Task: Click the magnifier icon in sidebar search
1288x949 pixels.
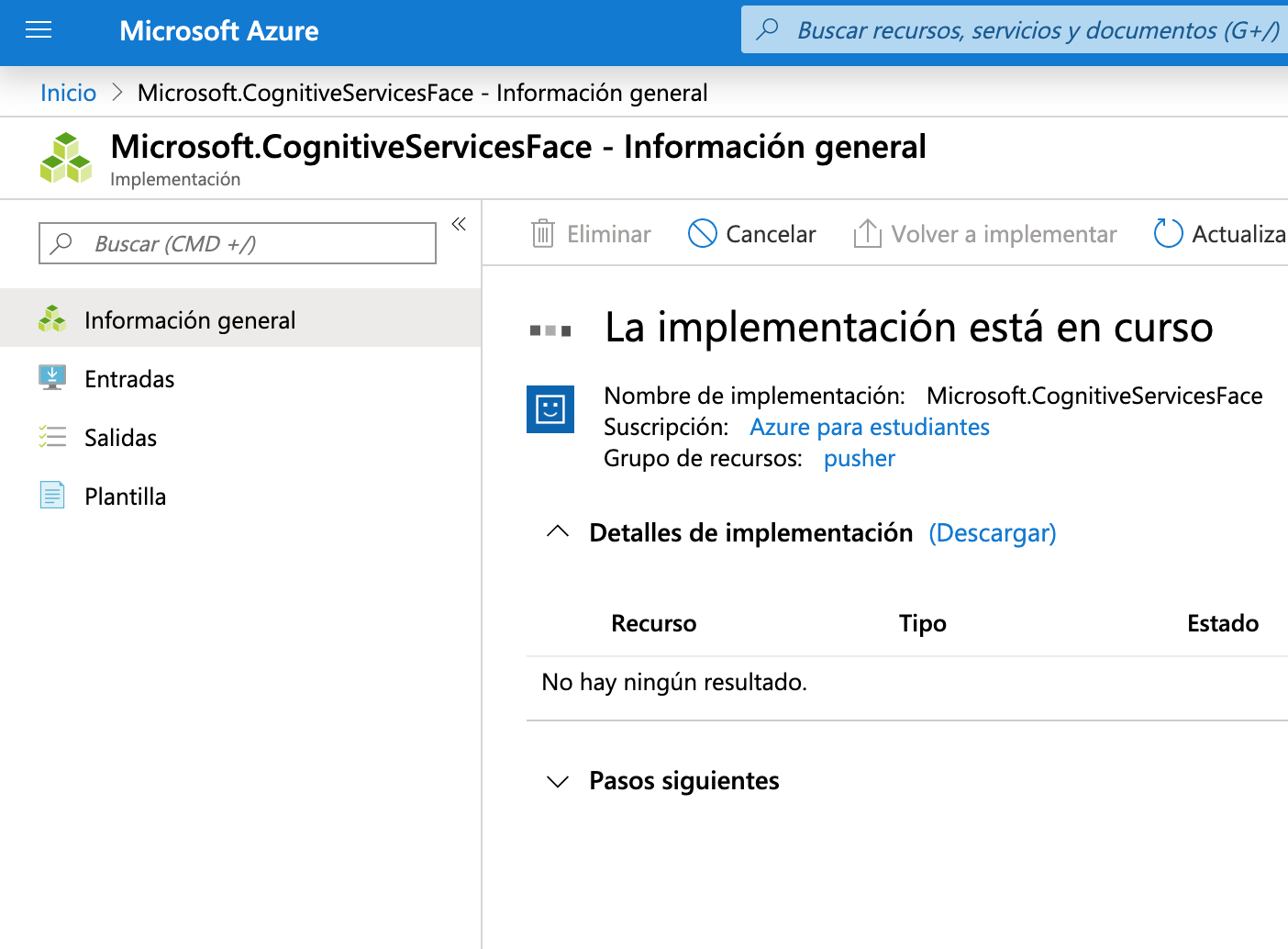Action: (61, 243)
